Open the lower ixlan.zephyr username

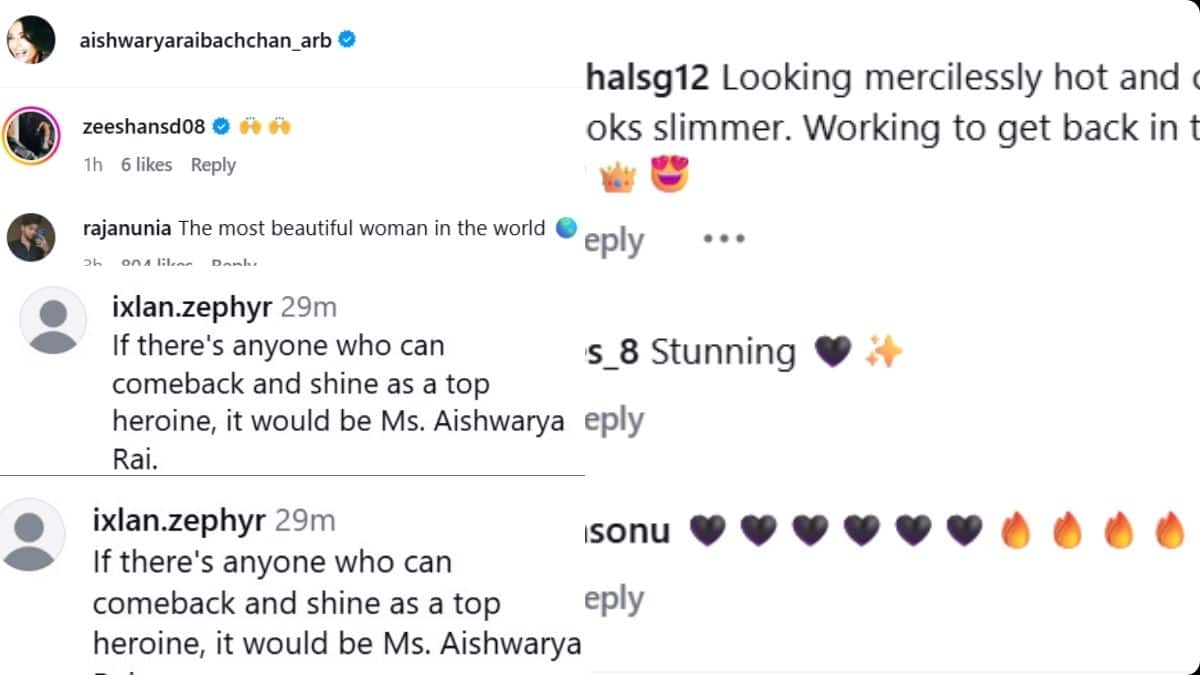click(179, 520)
